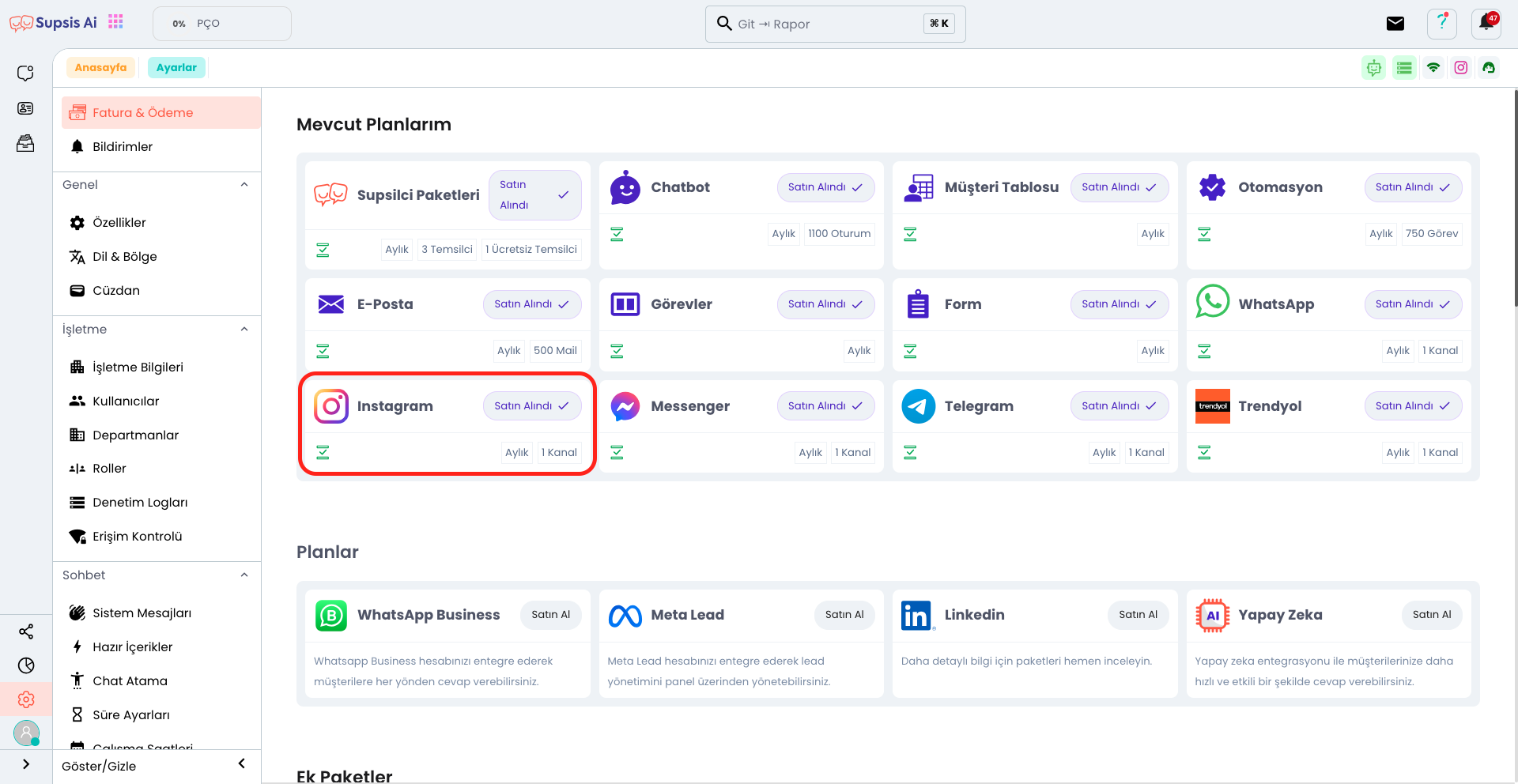Click Satın Alındı on the Otomasyon card
This screenshot has height=784, width=1518.
tap(1413, 187)
